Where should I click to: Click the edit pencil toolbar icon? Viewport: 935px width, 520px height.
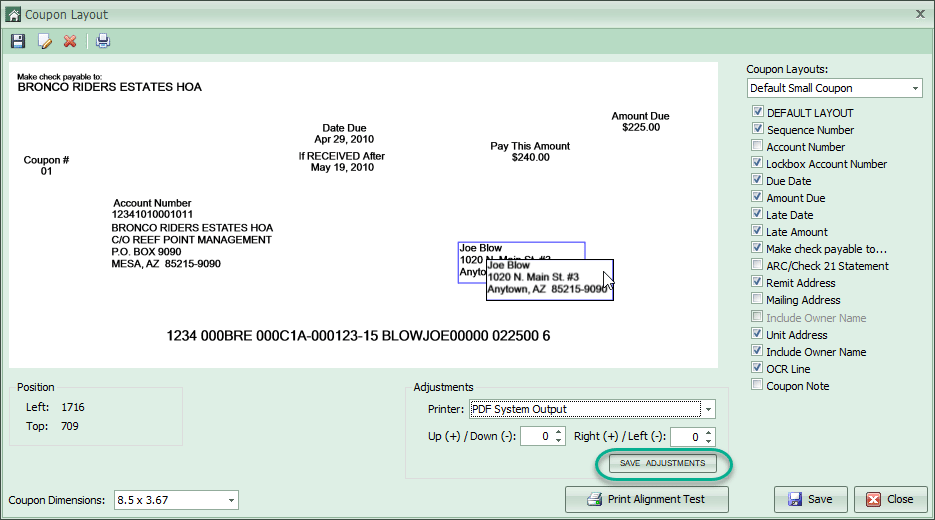pos(45,41)
